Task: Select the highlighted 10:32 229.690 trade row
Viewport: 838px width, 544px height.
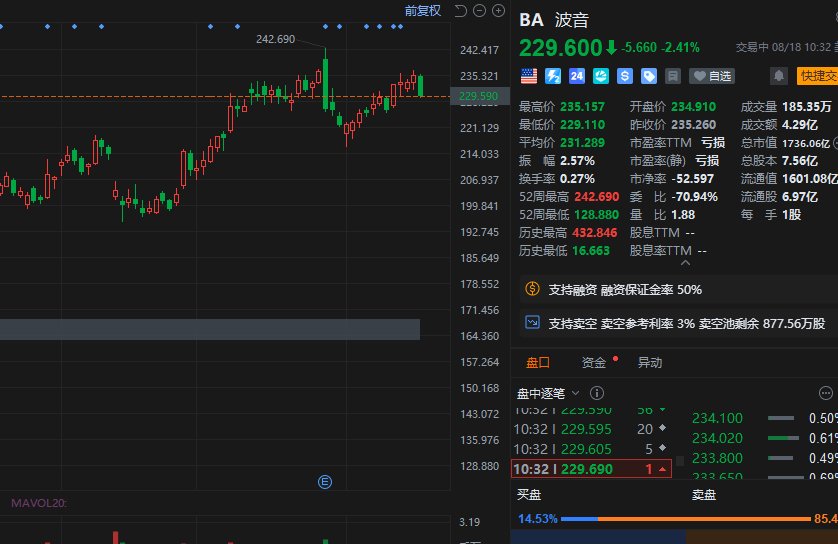Action: click(591, 469)
